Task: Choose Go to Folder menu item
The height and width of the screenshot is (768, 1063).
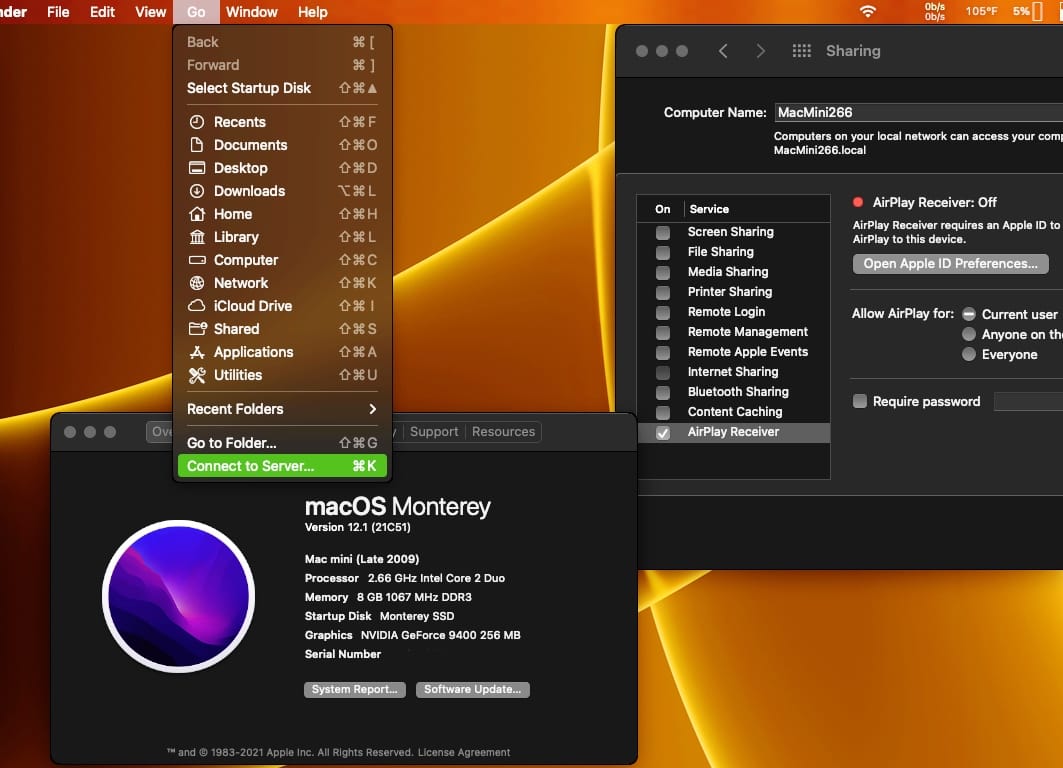Action: coord(282,443)
